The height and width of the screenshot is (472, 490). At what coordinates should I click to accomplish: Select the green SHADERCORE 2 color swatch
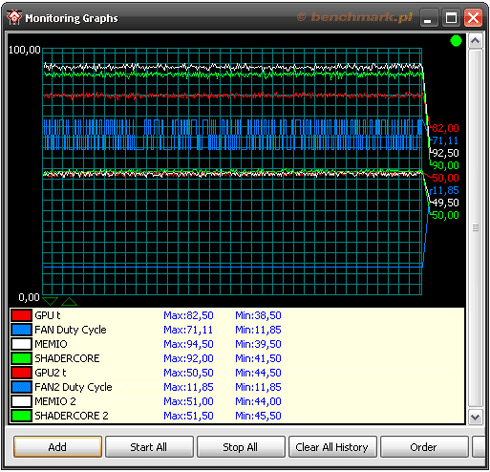click(21, 416)
